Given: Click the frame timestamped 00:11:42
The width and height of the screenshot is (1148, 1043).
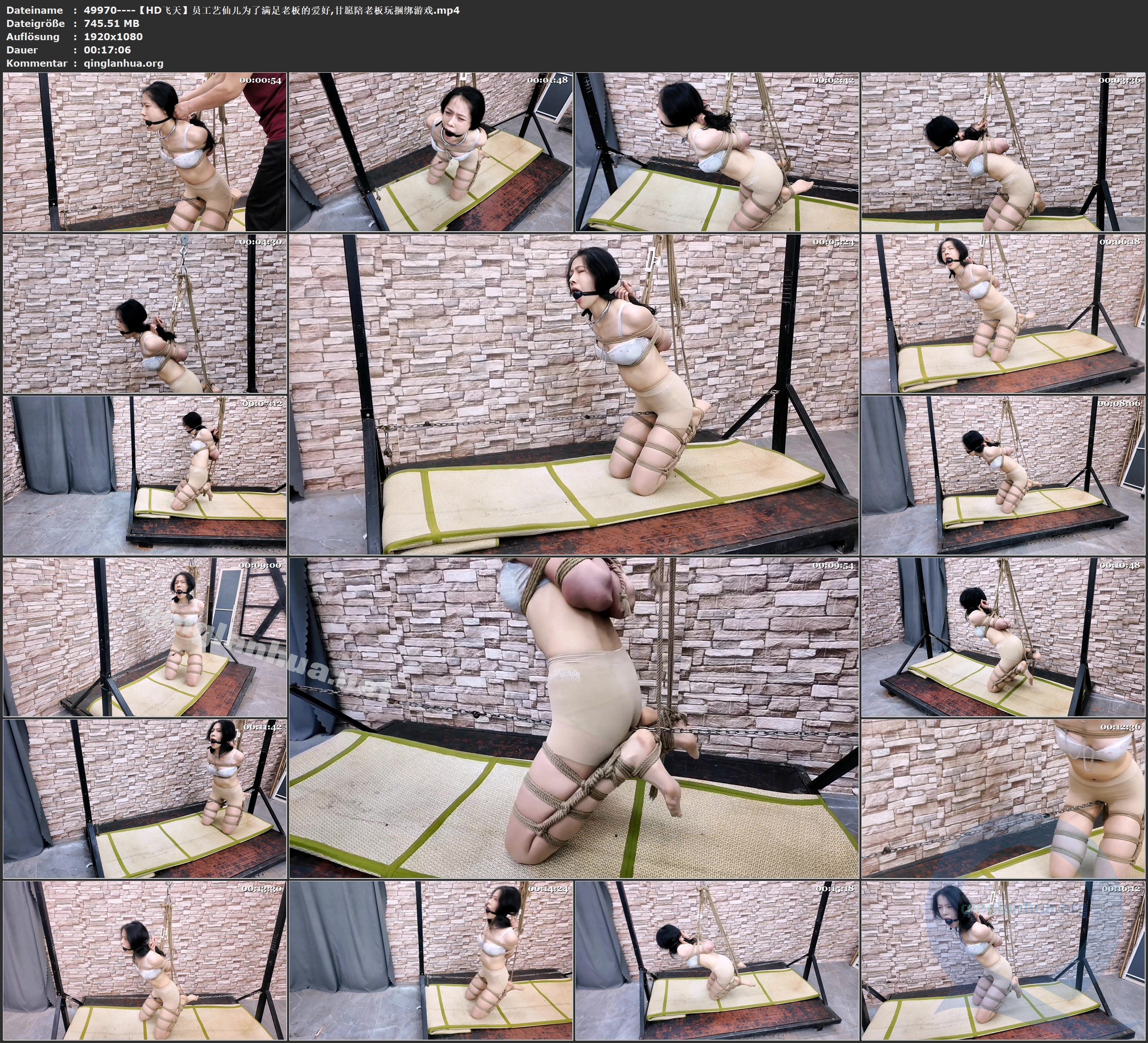Looking at the screenshot, I should [145, 799].
